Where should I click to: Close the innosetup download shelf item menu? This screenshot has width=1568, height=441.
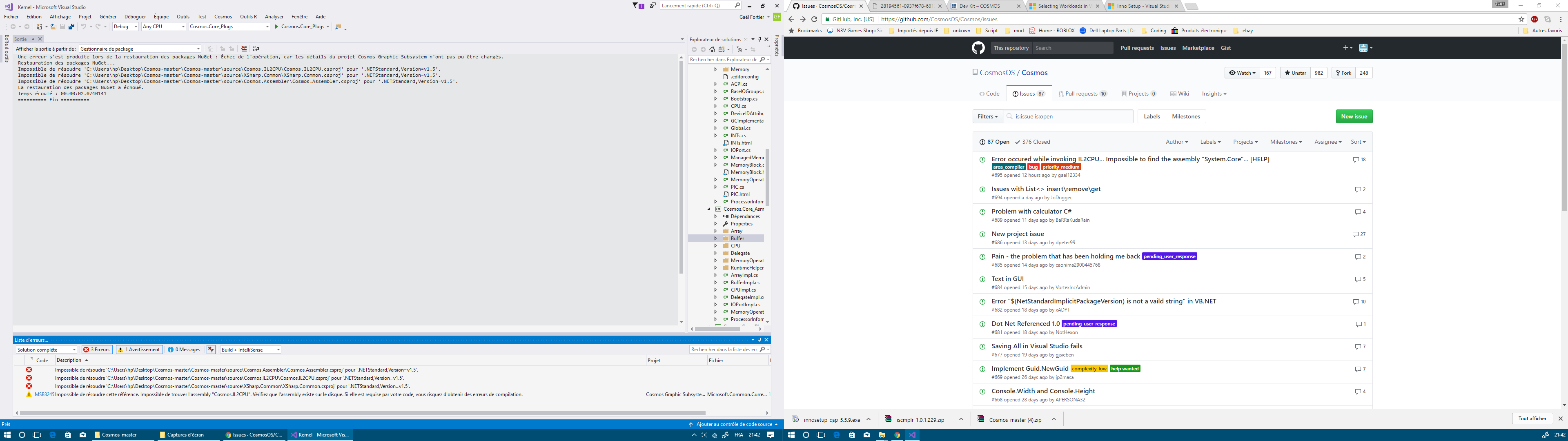coord(869,419)
